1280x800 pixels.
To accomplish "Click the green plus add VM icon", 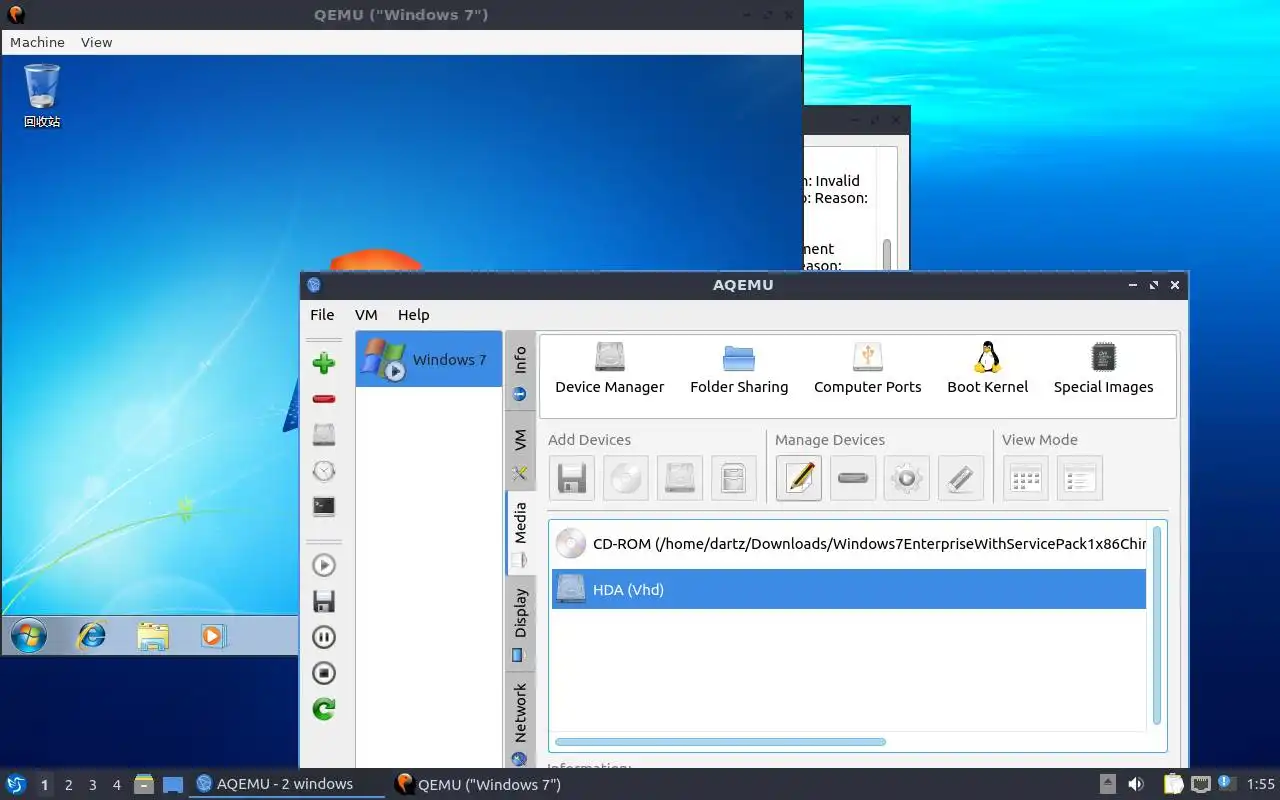I will pyautogui.click(x=323, y=362).
